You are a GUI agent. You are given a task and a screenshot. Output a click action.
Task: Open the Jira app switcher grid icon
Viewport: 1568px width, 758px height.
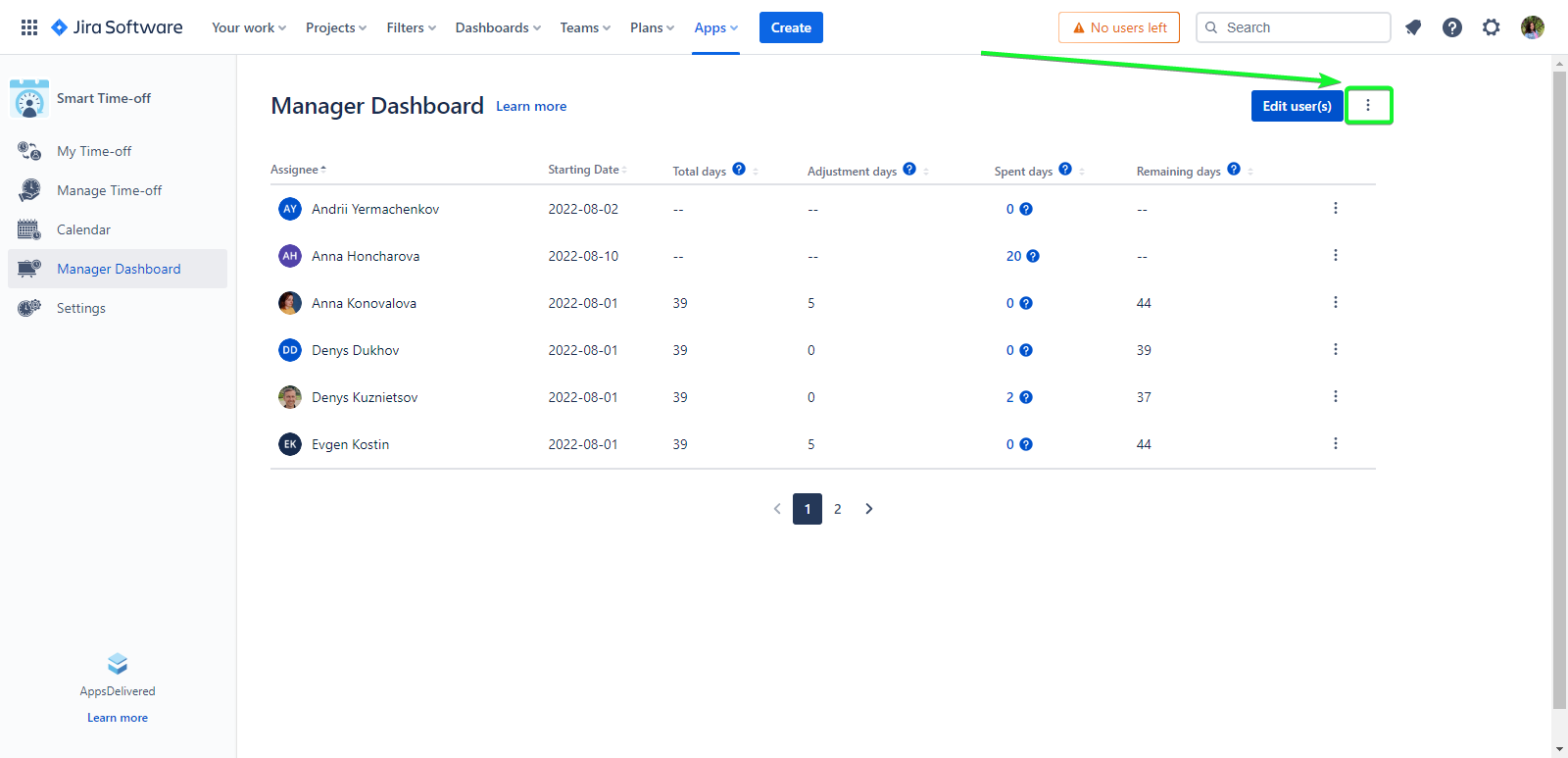[29, 27]
